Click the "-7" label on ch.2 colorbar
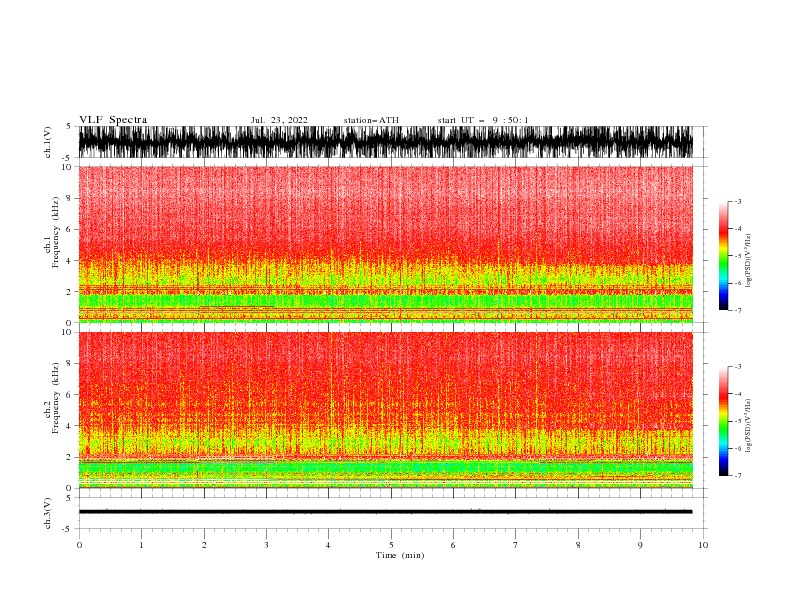The height and width of the screenshot is (612, 792). pos(737,475)
